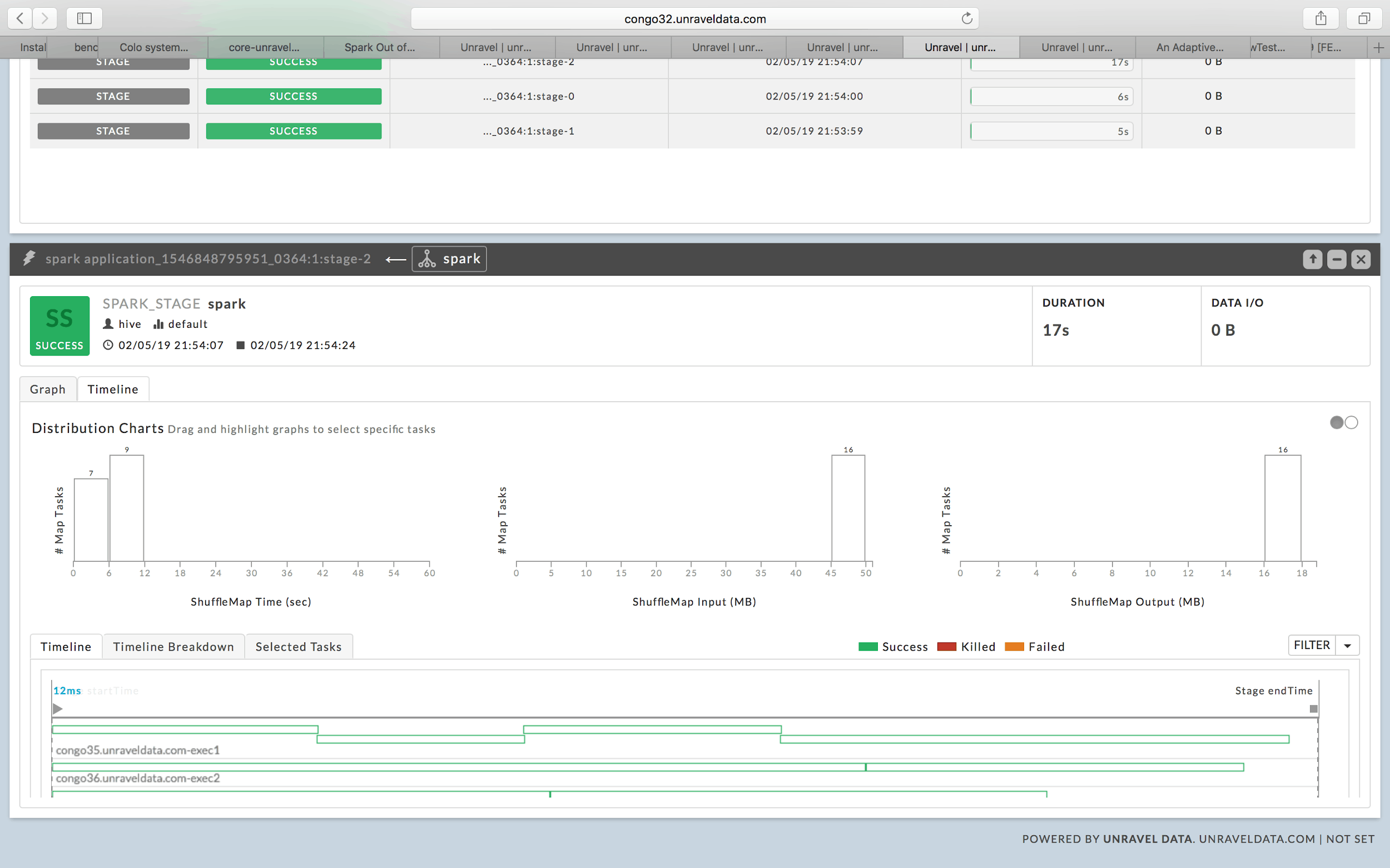Click the FILTER button
The image size is (1390, 868).
[1312, 645]
